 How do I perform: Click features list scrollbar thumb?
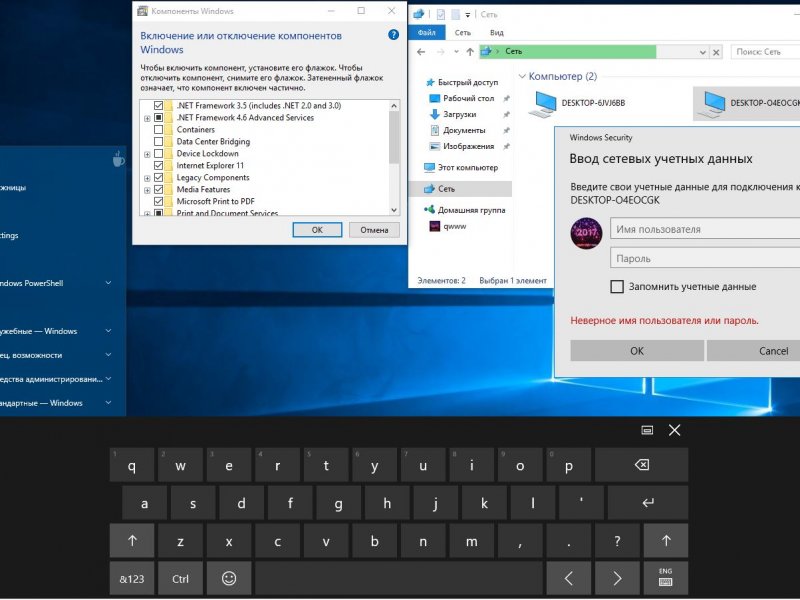pyautogui.click(x=394, y=138)
